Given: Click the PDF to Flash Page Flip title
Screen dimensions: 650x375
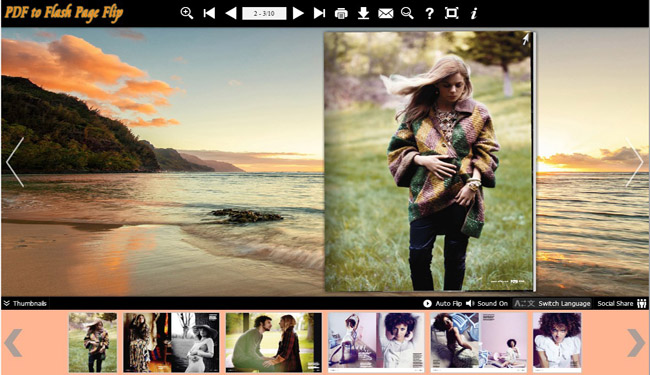Looking at the screenshot, I should click(x=64, y=13).
